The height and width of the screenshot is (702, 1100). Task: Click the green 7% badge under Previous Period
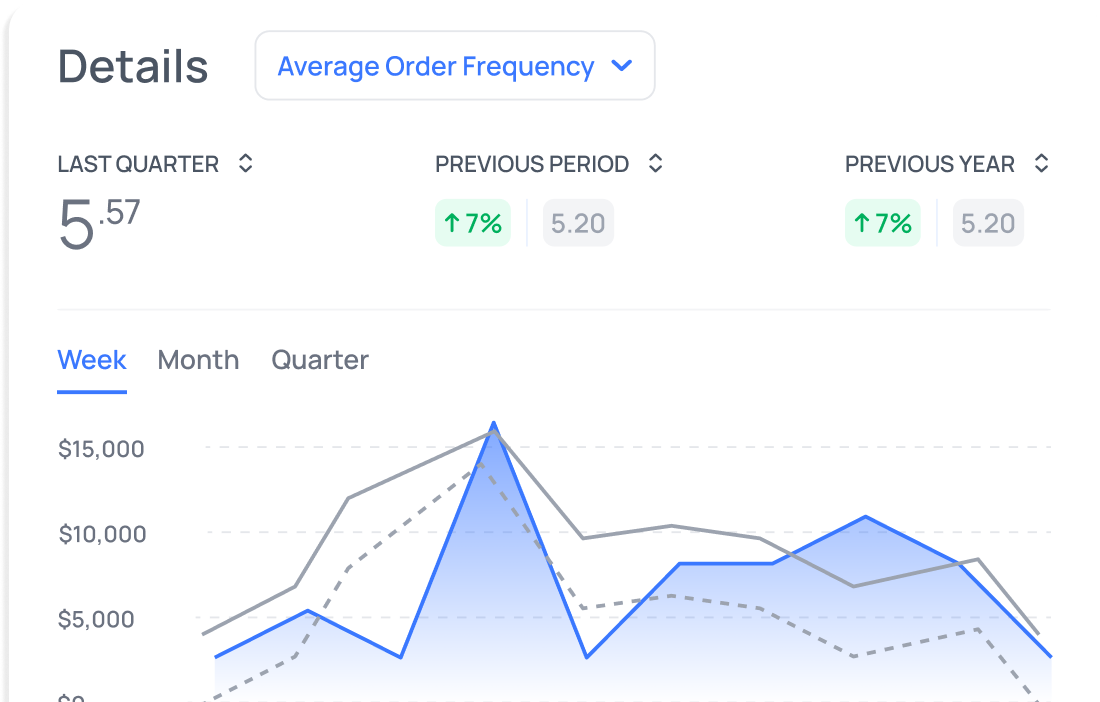tap(473, 223)
